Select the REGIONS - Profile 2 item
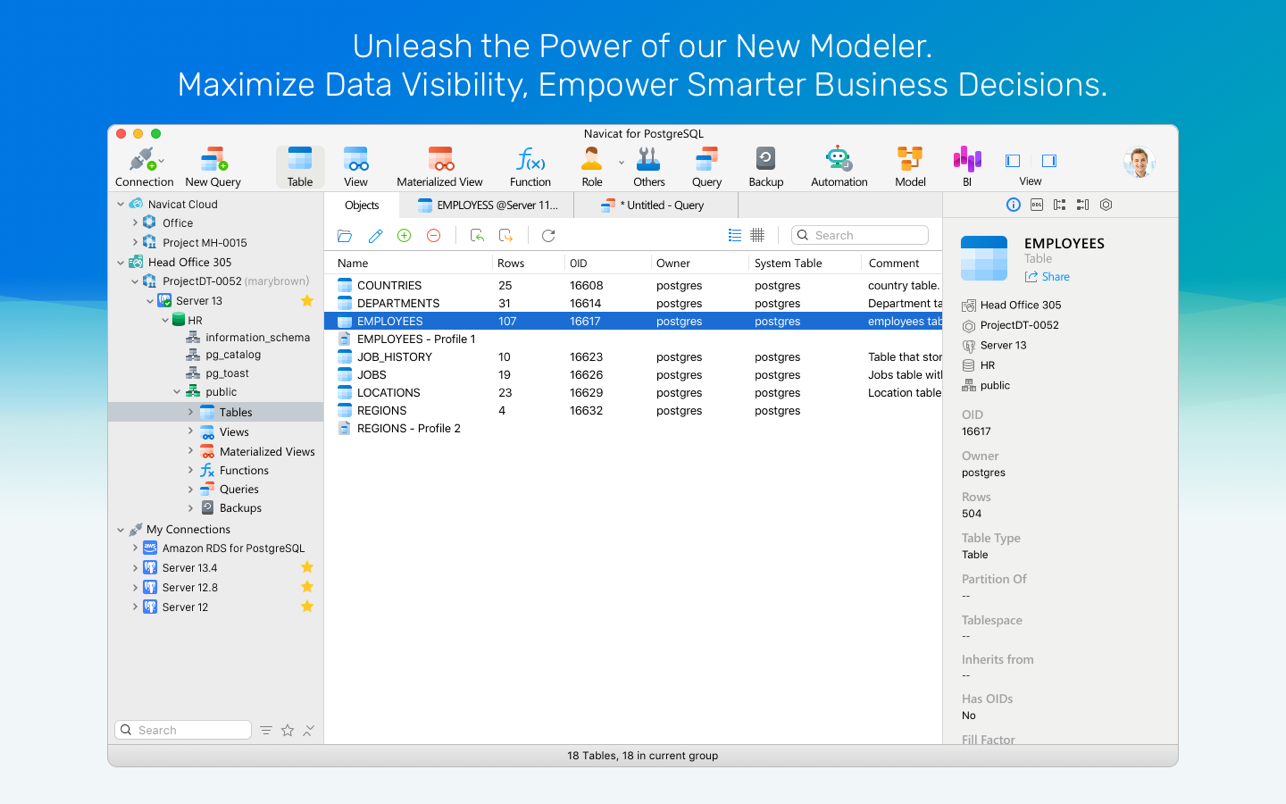Screen dimensions: 1286x804 point(633,428)
